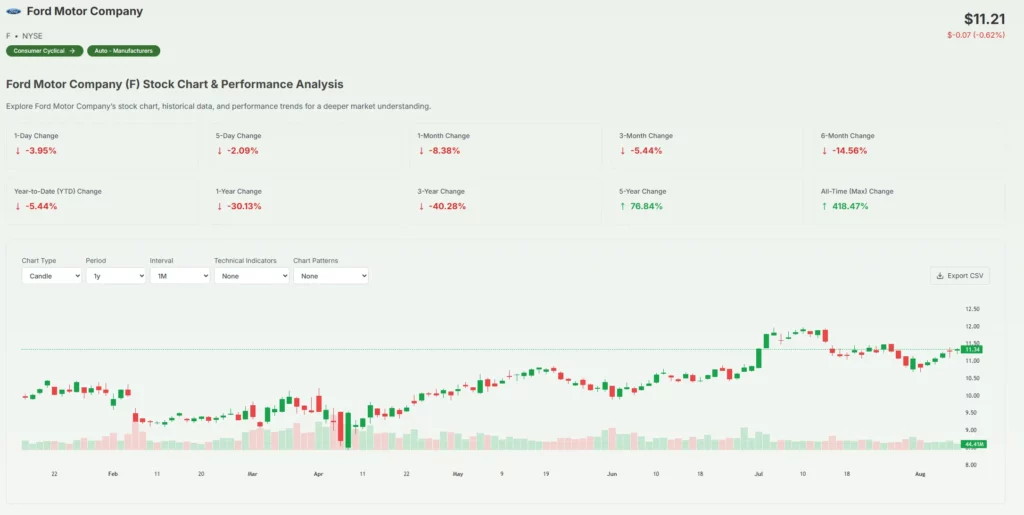Click the red down arrow in 1-Day Change
The width and height of the screenshot is (1024, 515).
(x=17, y=151)
